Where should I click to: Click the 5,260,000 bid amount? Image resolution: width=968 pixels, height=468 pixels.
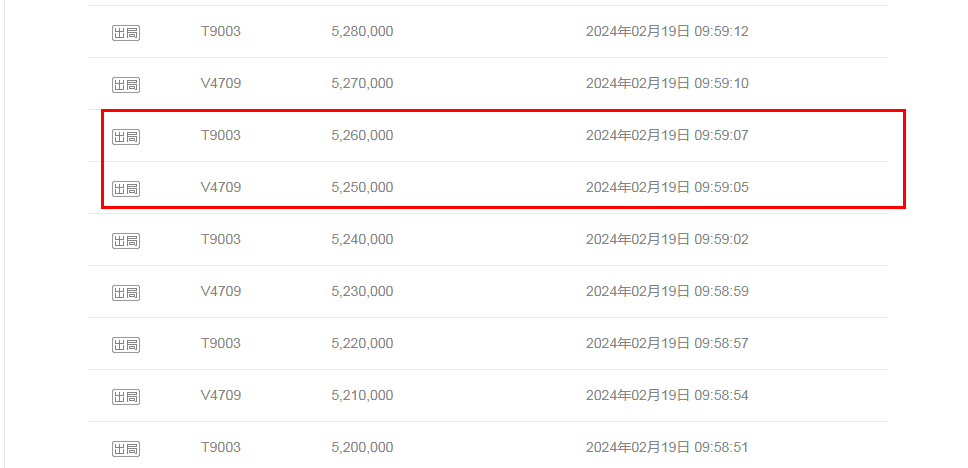pyautogui.click(x=361, y=135)
